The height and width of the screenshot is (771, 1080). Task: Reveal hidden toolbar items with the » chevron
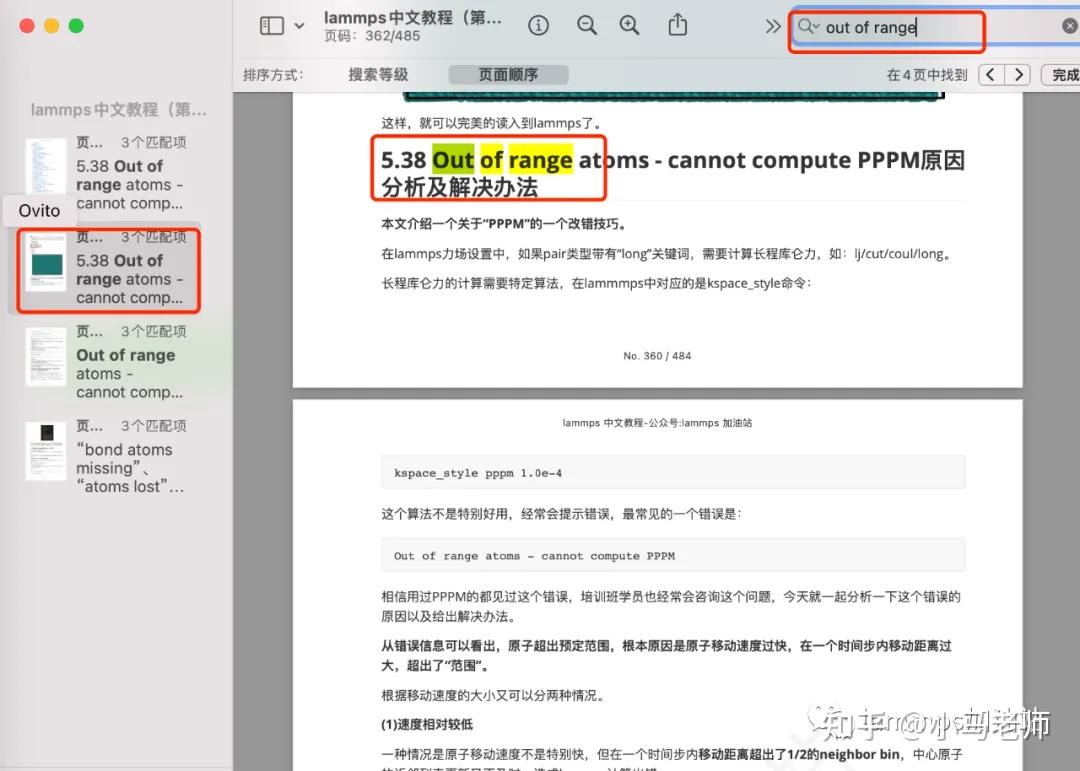(772, 27)
